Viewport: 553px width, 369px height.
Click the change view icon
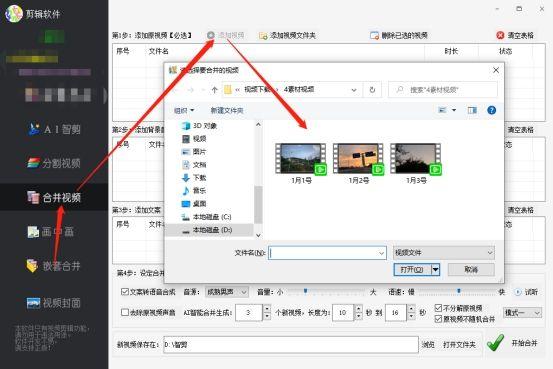click(442, 110)
